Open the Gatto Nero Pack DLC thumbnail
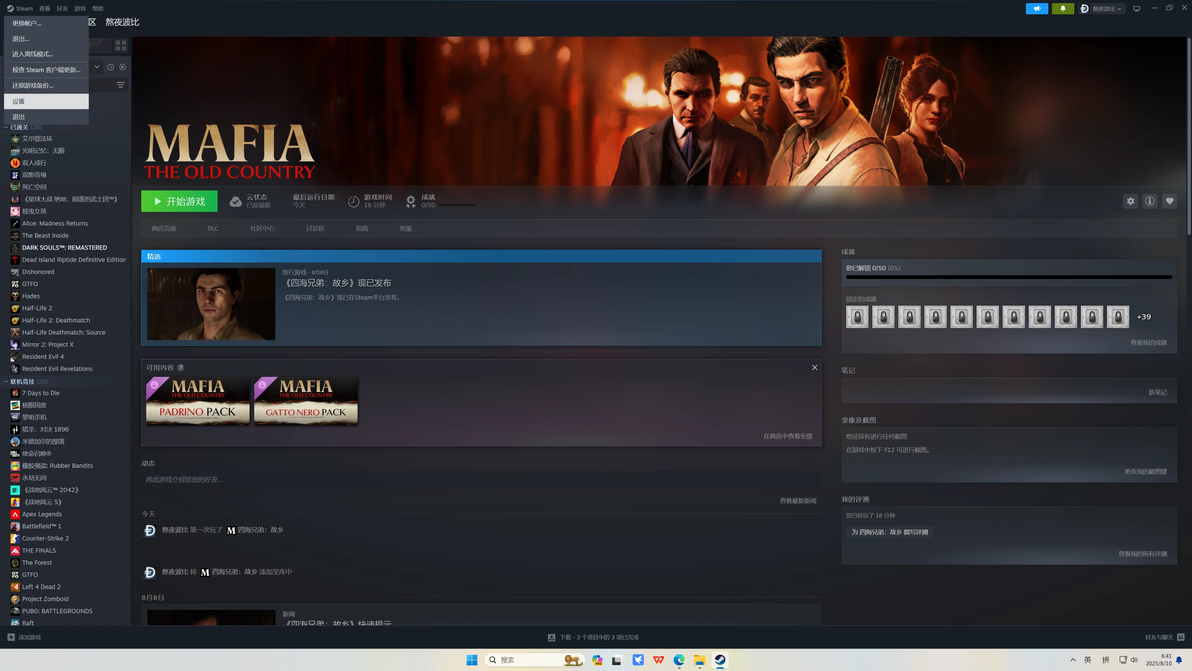 click(306, 400)
